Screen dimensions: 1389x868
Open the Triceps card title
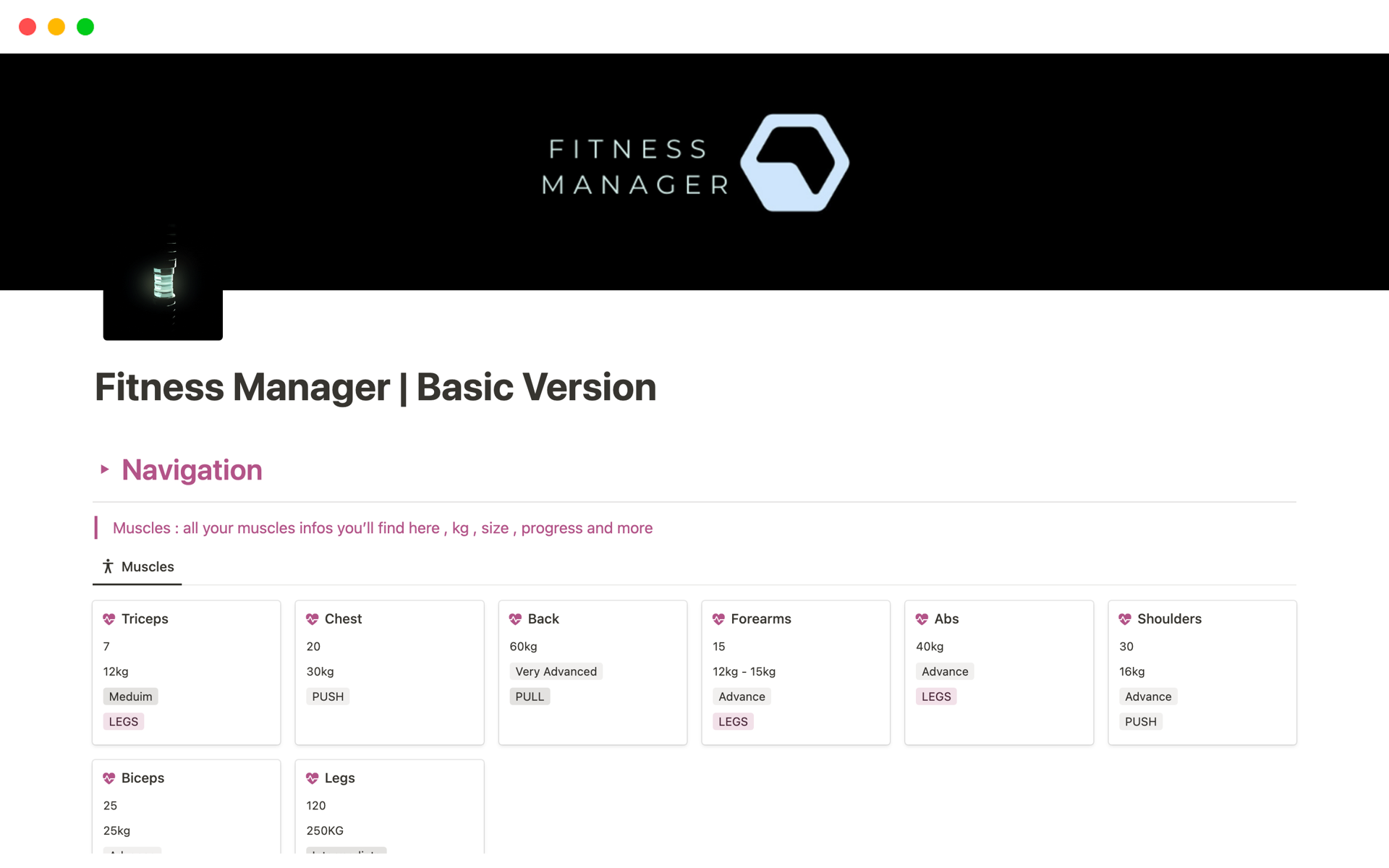click(145, 619)
